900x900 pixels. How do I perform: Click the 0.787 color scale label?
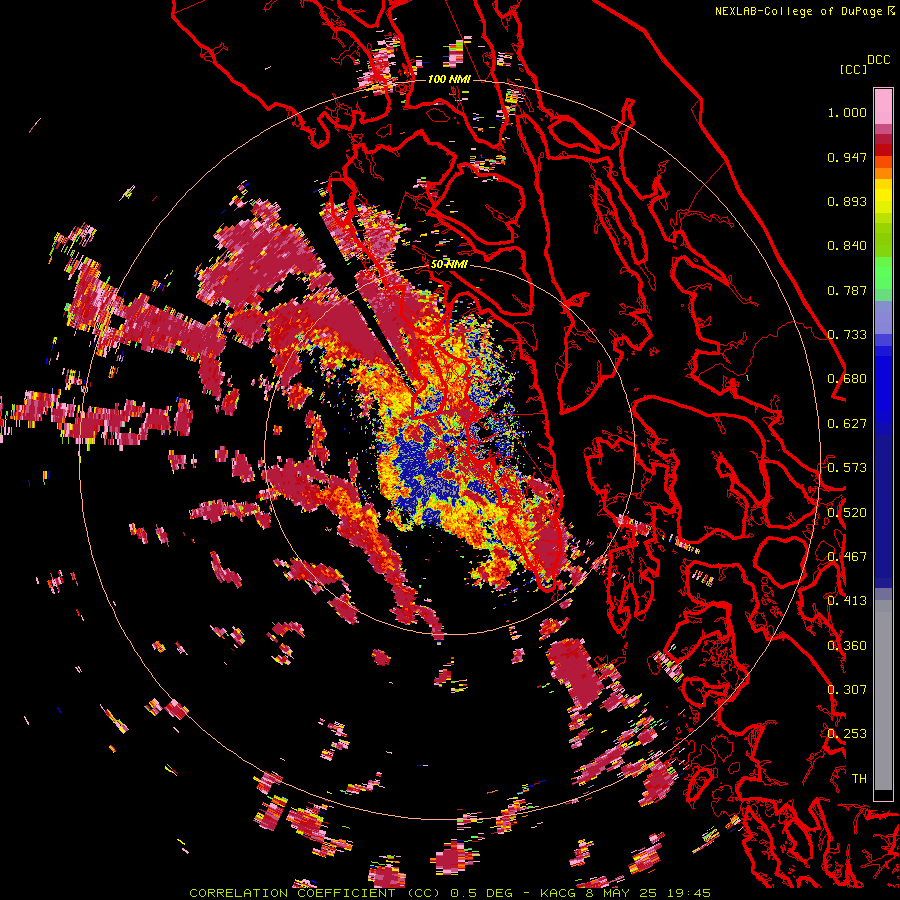[847, 290]
